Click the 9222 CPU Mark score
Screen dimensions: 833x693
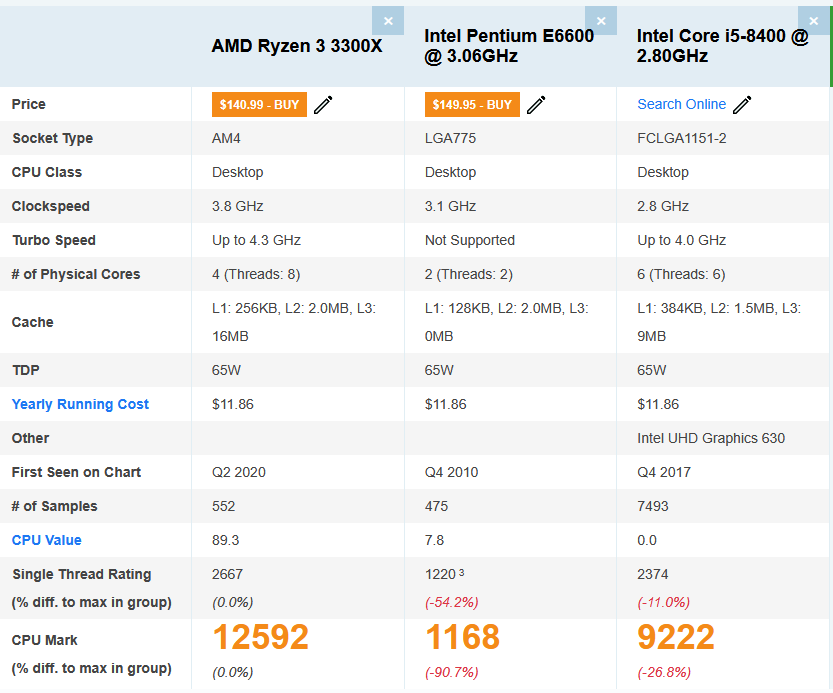(676, 637)
